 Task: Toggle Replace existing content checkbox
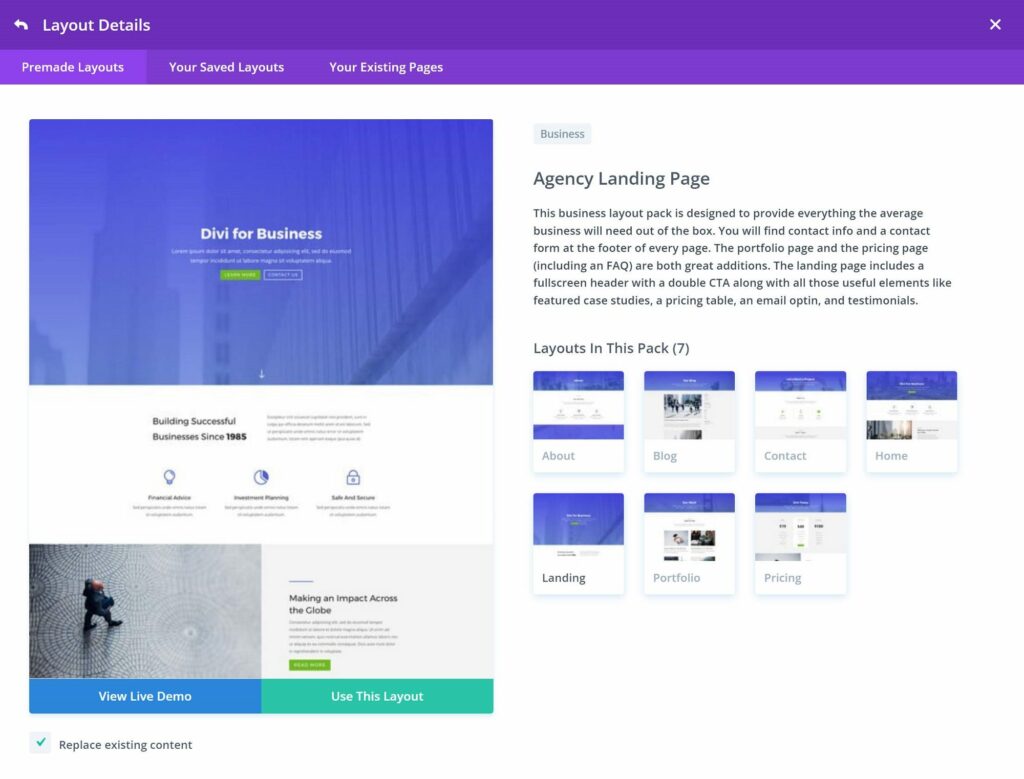coord(40,743)
